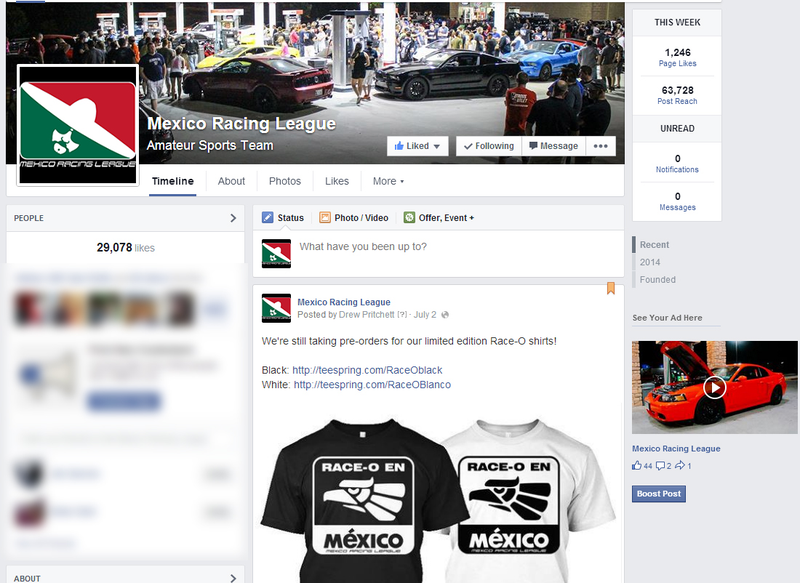Open the three-dots more options menu
This screenshot has width=800, height=583.
601,146
